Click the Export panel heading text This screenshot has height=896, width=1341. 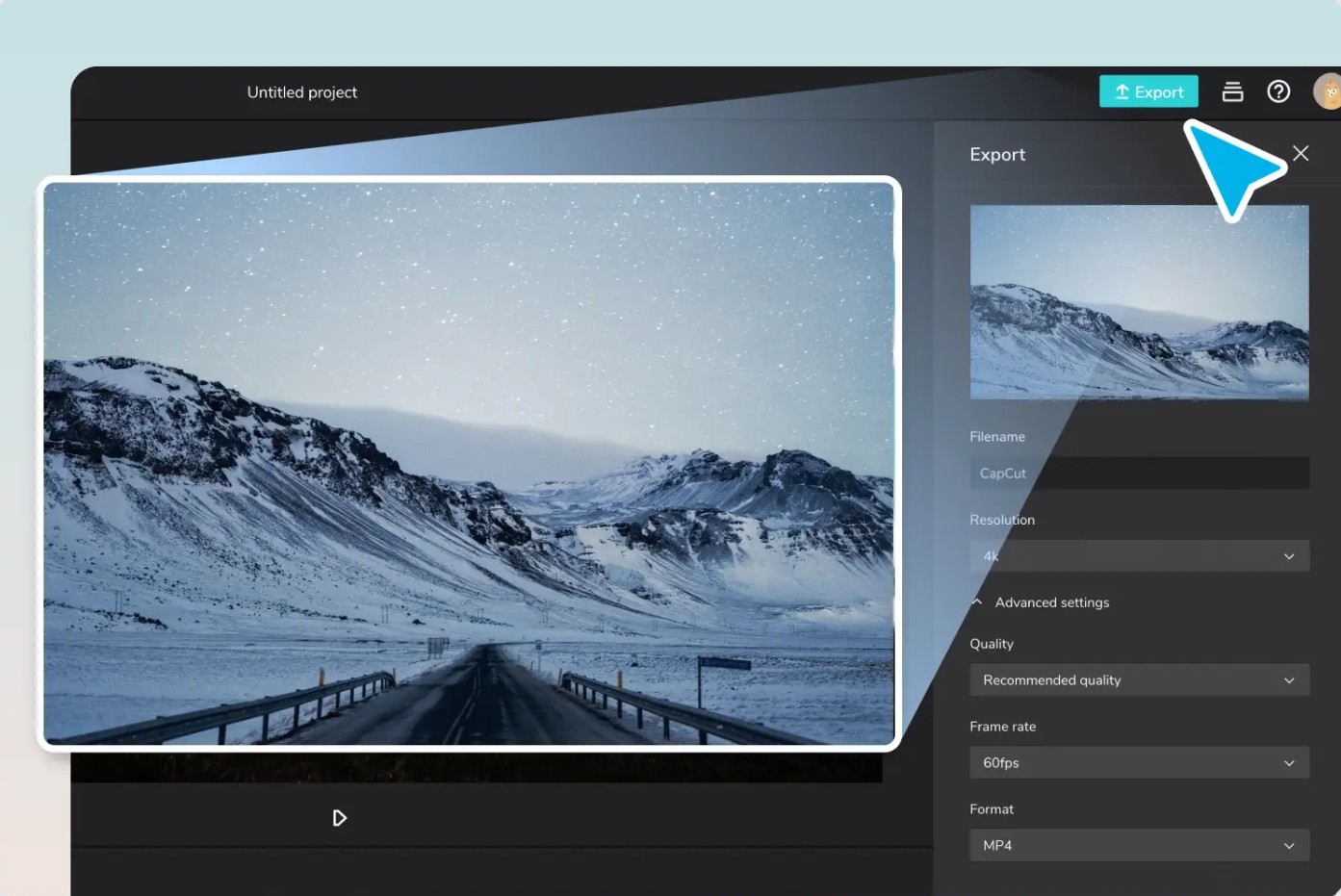pos(997,154)
